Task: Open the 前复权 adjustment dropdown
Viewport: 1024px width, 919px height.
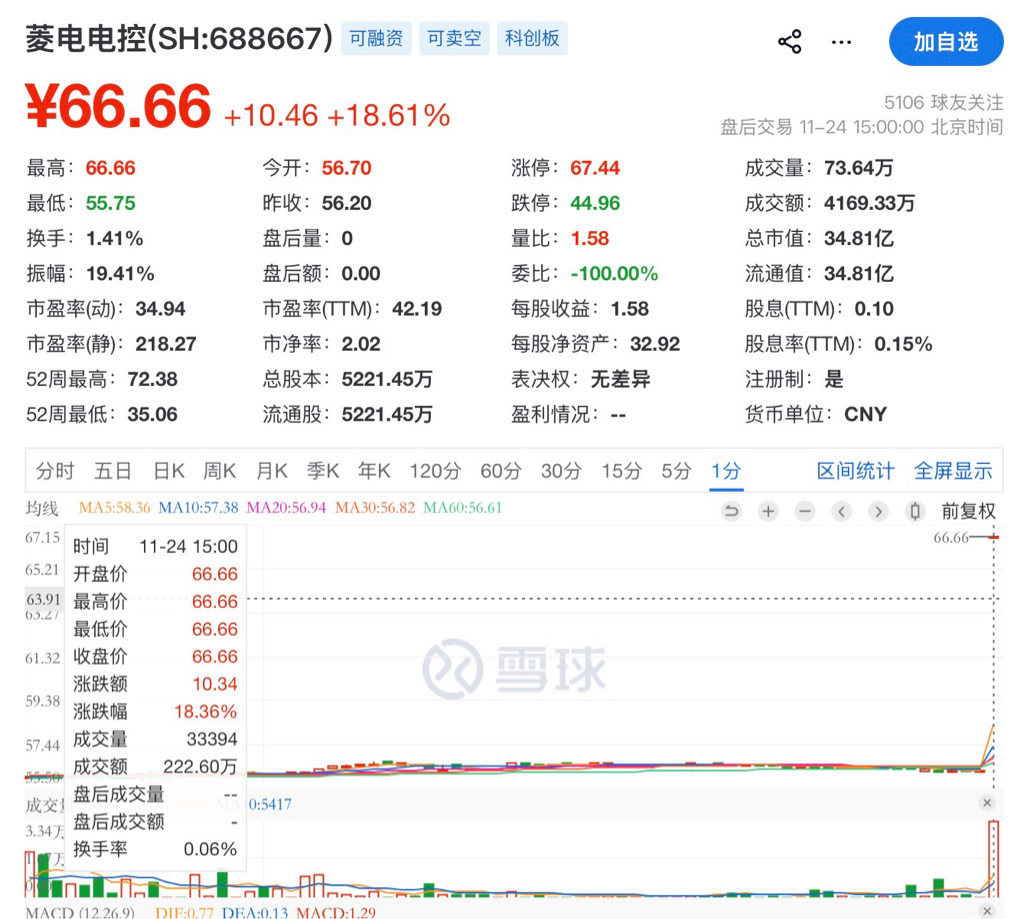Action: (968, 511)
